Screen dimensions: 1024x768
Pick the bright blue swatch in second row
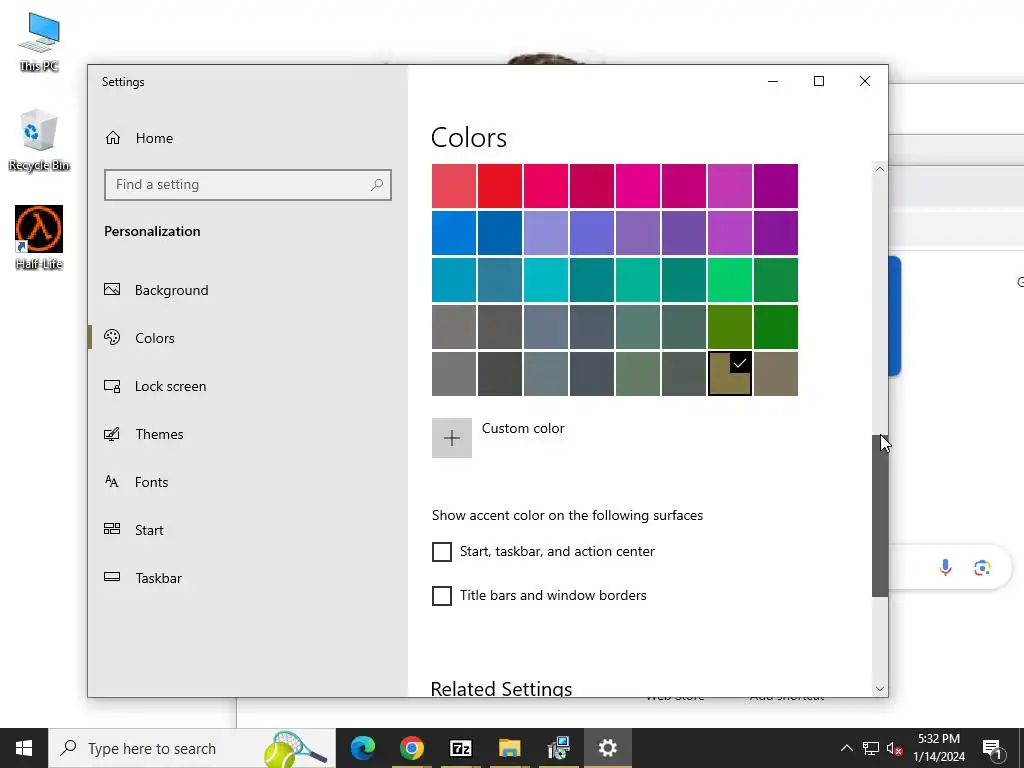point(454,232)
